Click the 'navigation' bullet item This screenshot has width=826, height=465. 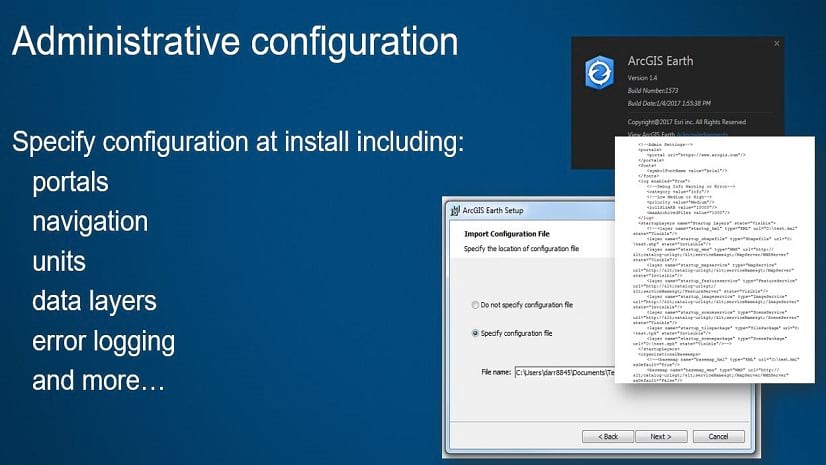tap(90, 222)
